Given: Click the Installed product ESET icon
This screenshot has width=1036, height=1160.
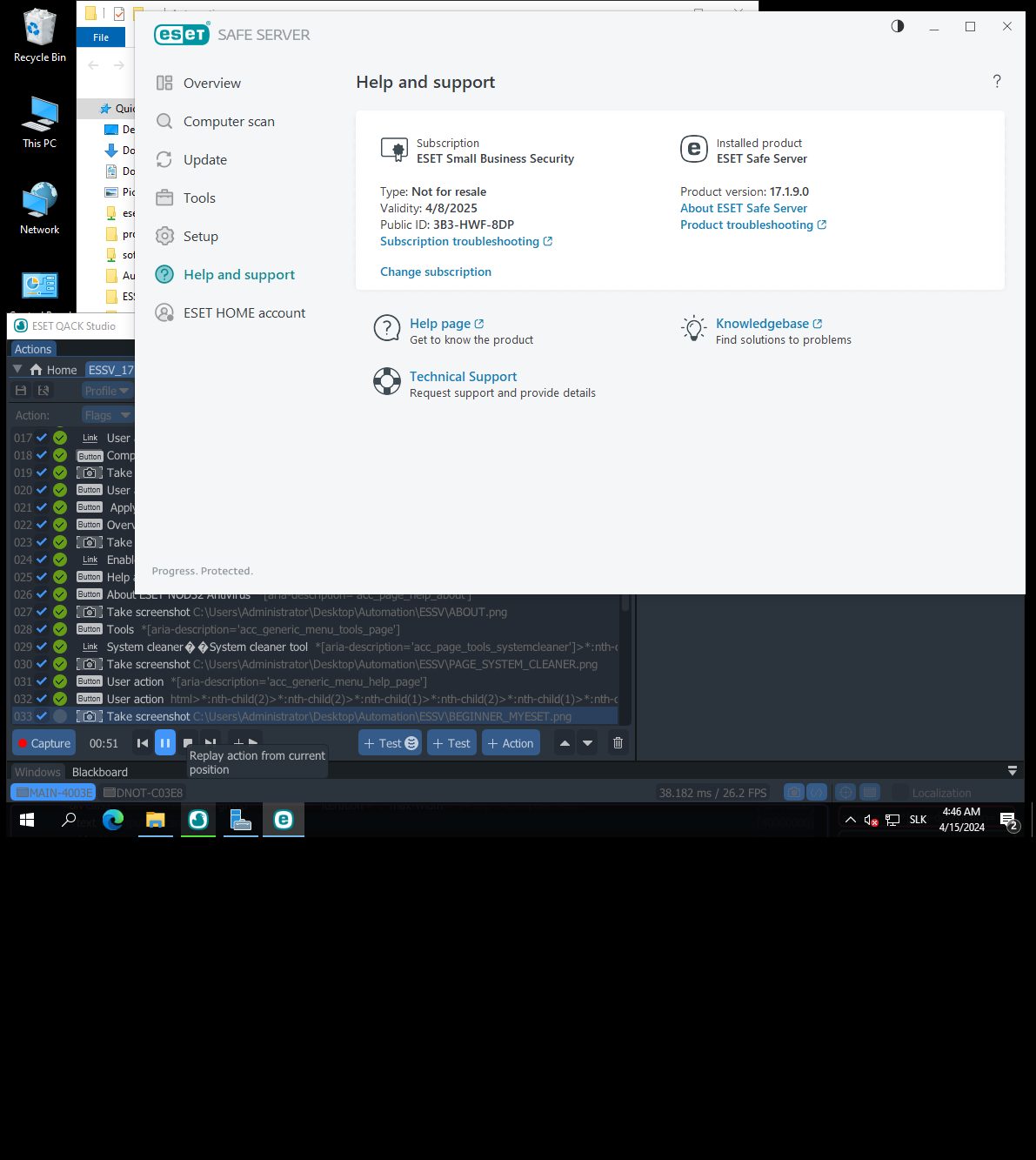Looking at the screenshot, I should pyautogui.click(x=694, y=150).
